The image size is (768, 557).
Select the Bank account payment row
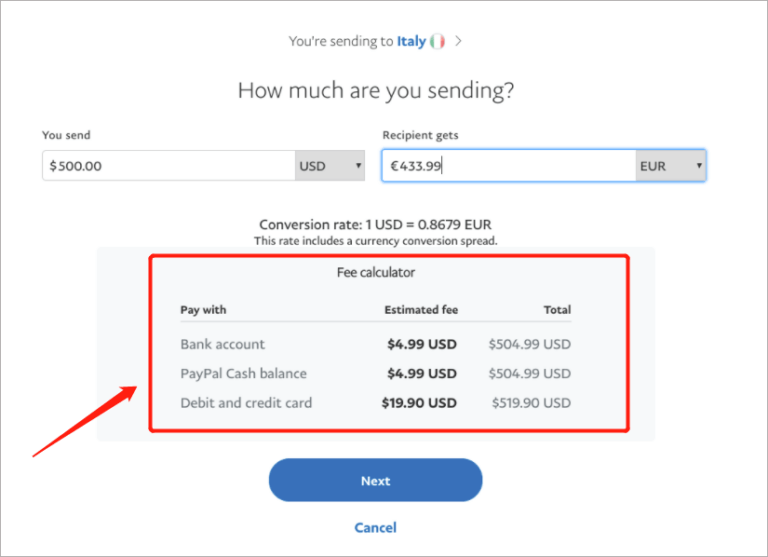tap(223, 344)
